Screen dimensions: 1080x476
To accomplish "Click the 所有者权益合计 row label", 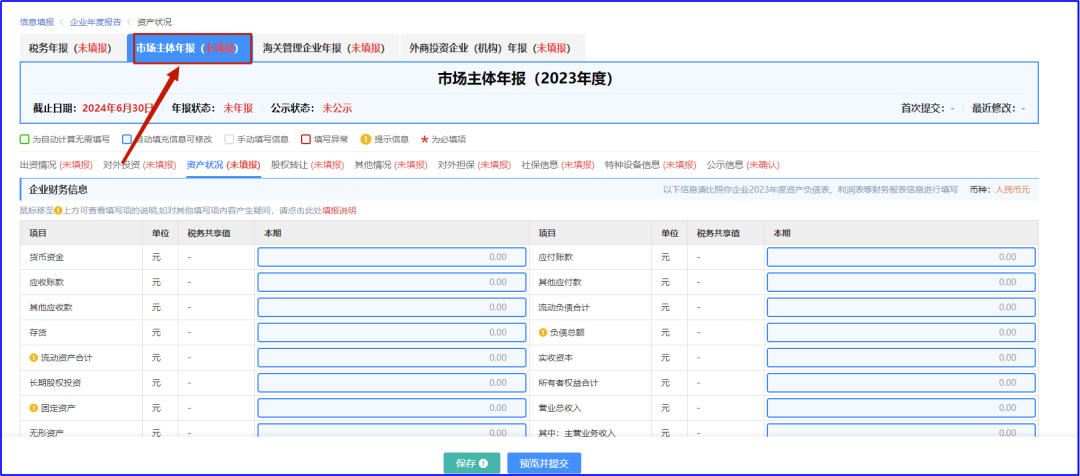I will (x=568, y=382).
